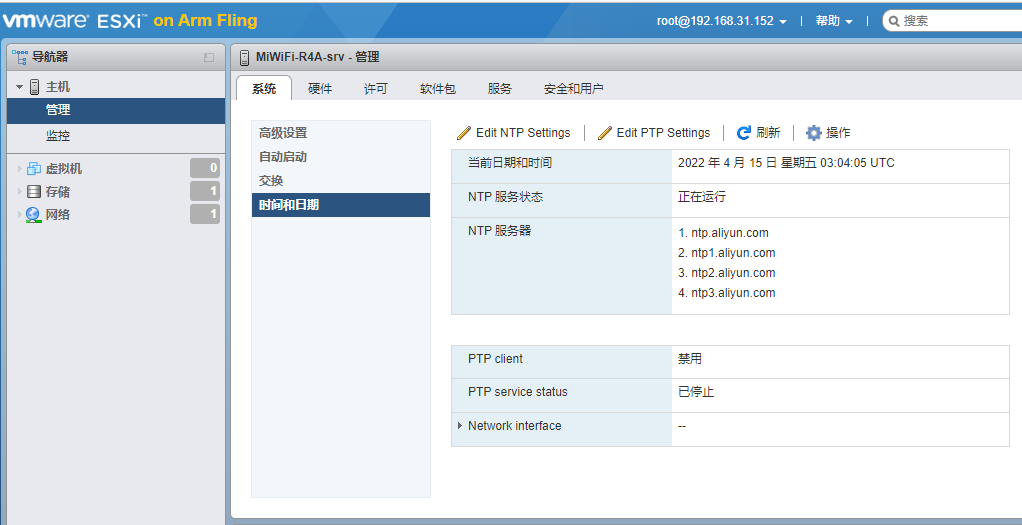Expand the Network interface row

pyautogui.click(x=459, y=426)
